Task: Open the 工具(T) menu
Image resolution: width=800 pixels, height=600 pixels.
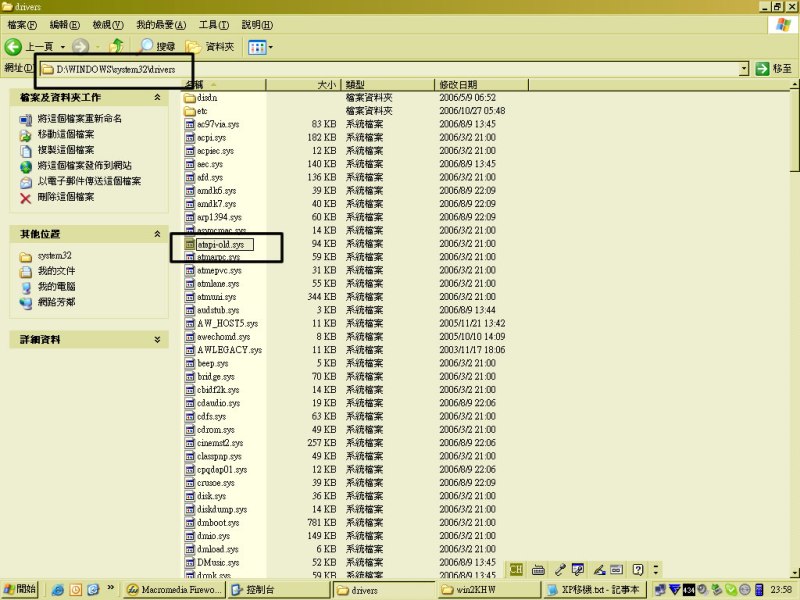Action: 214,24
